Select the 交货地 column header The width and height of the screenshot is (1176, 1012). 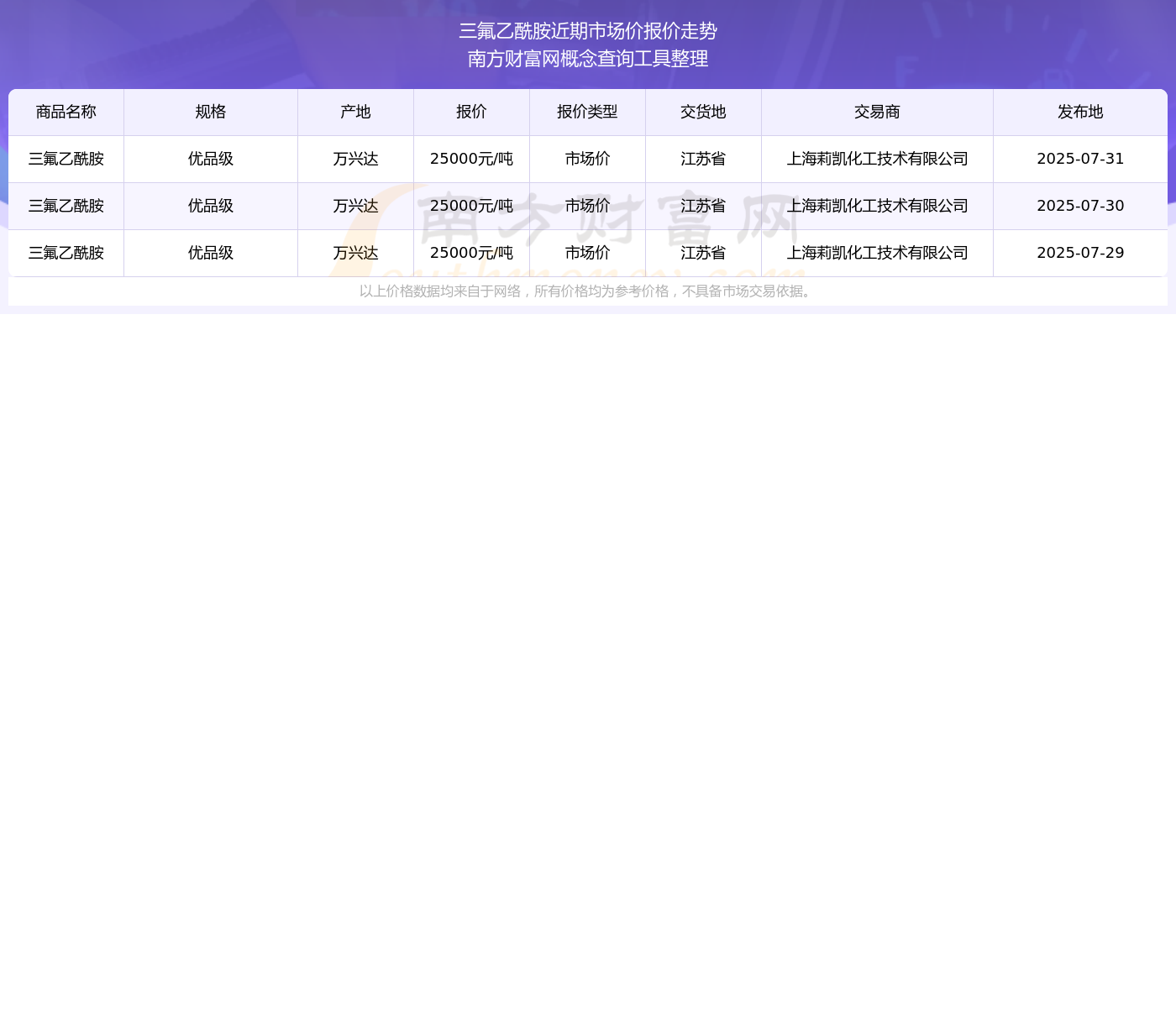(x=703, y=112)
